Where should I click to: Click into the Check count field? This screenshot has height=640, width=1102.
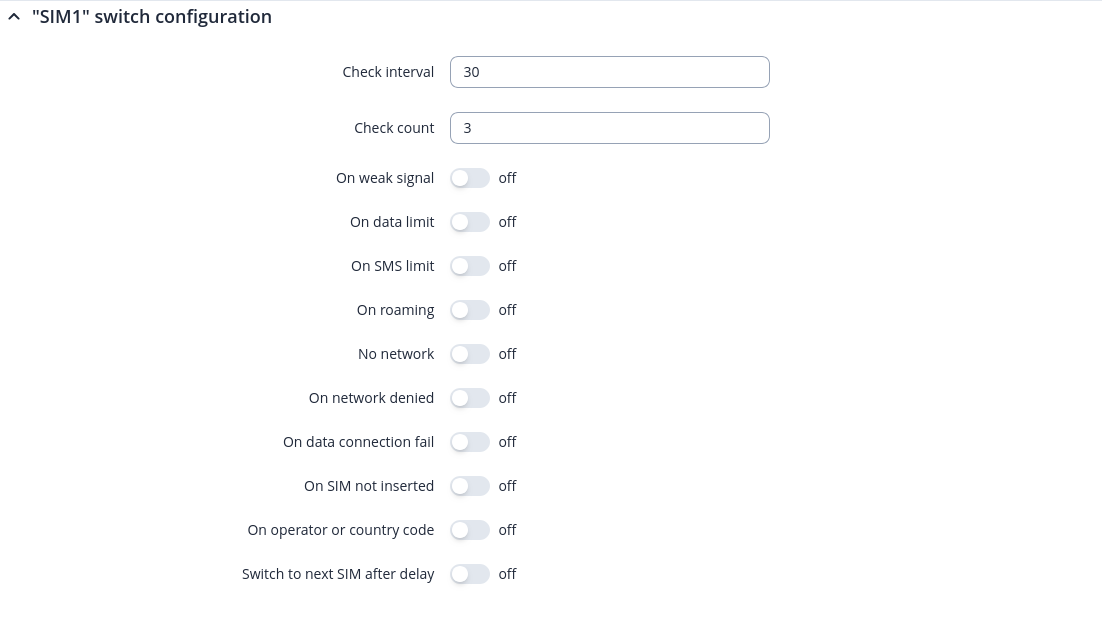609,128
